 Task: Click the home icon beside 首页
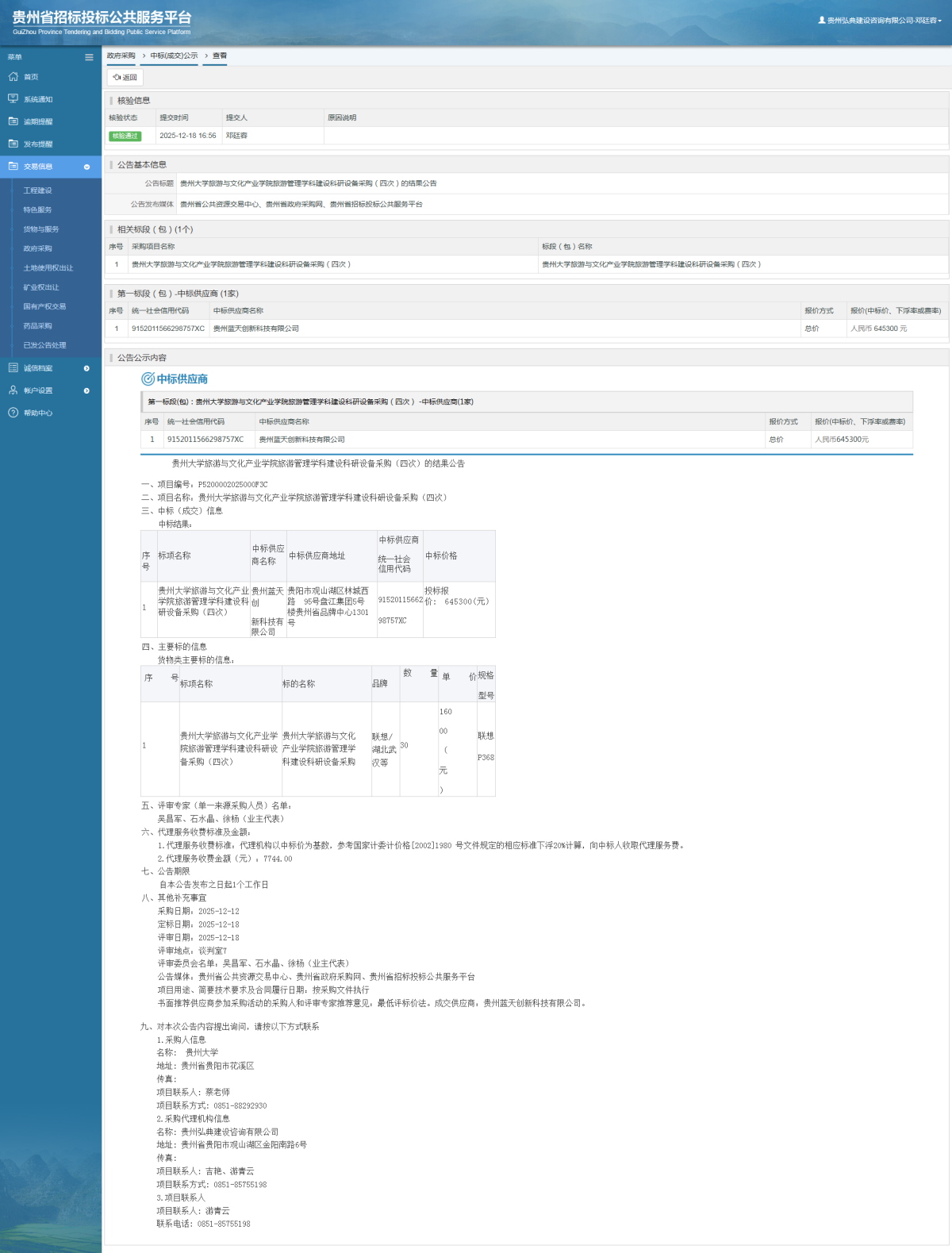point(13,77)
